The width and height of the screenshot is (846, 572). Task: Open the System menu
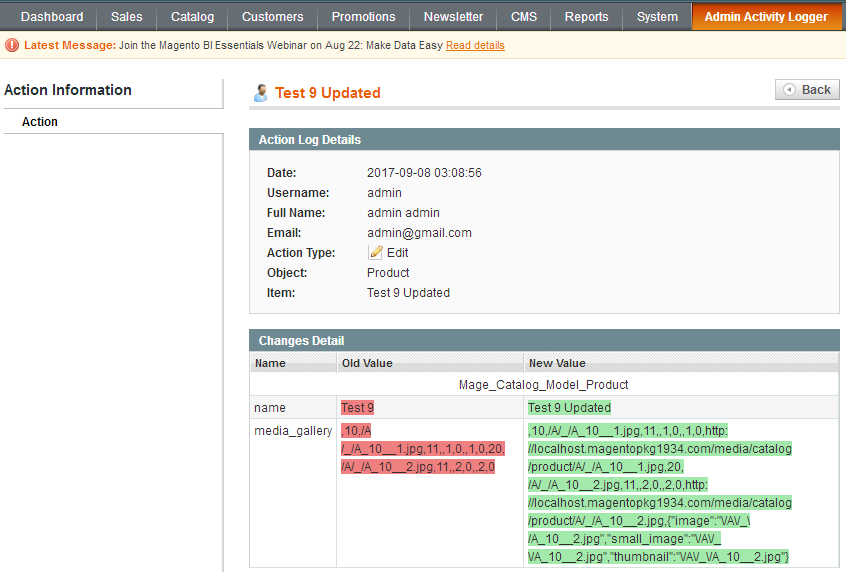[657, 17]
